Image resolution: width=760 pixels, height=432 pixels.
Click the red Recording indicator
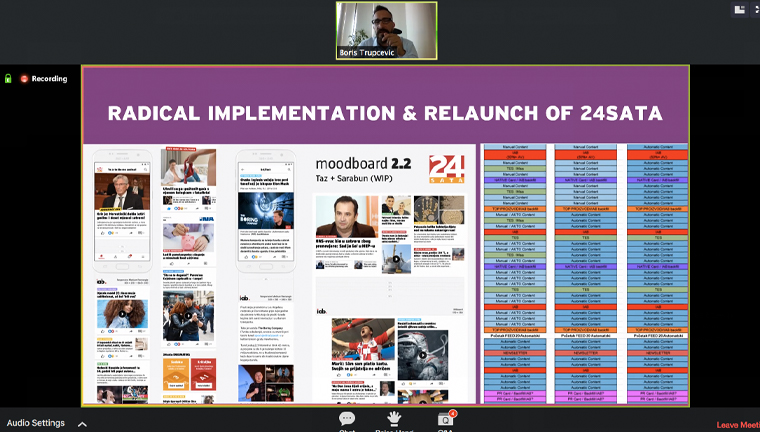[x=24, y=79]
